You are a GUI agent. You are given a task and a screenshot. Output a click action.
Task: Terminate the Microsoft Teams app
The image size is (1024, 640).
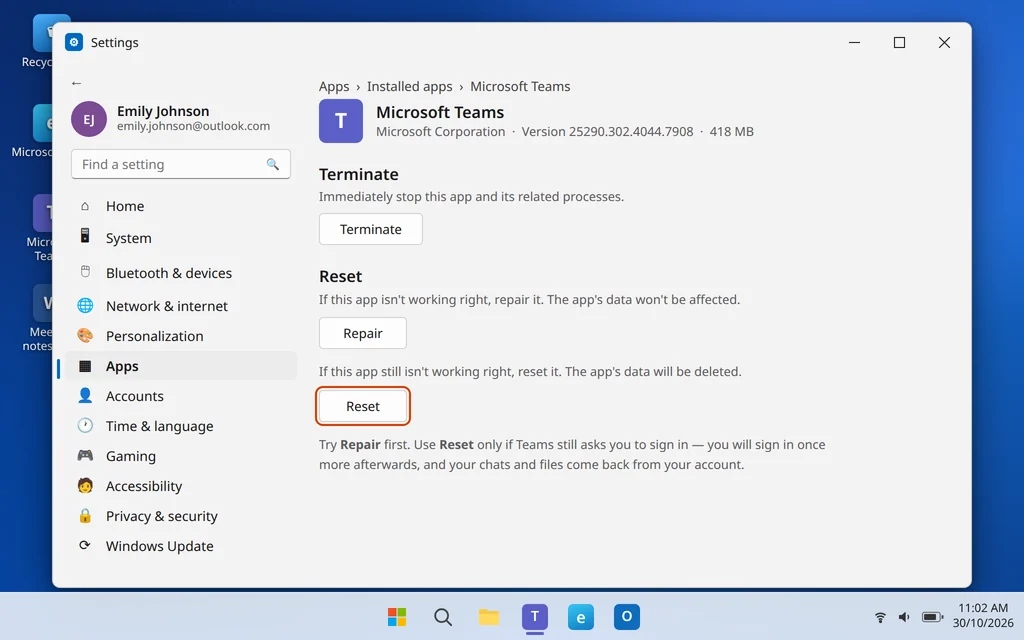[x=370, y=229]
